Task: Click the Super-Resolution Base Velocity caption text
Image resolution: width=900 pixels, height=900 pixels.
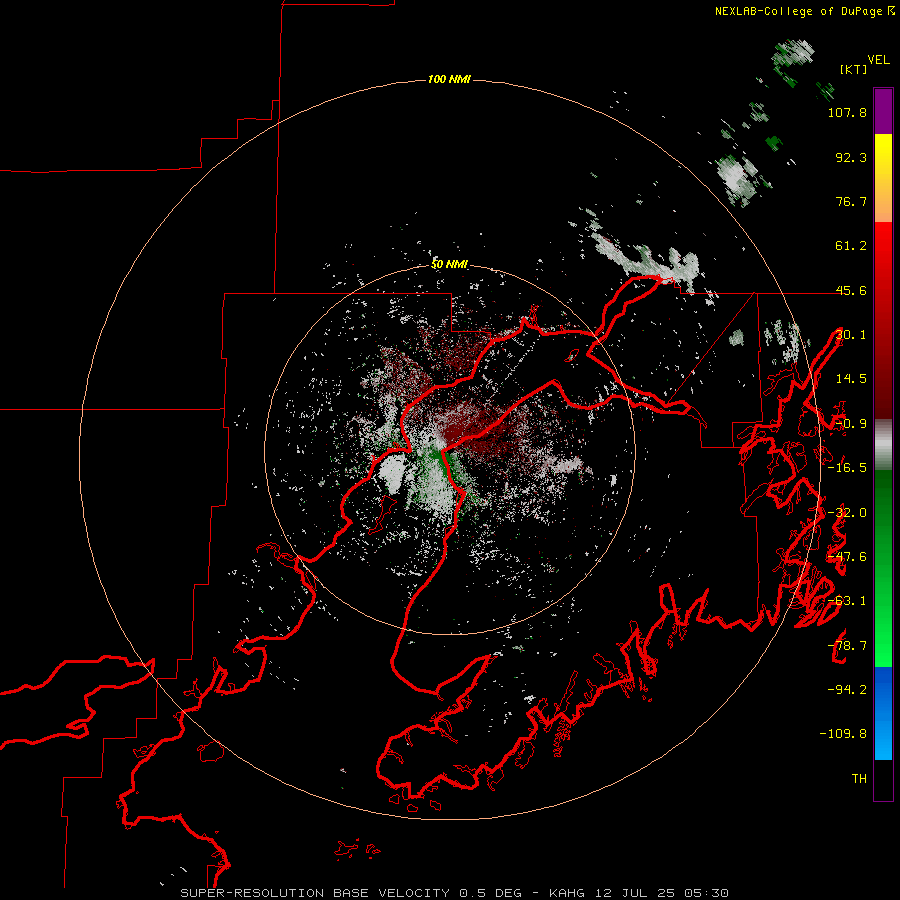Action: coord(455,893)
